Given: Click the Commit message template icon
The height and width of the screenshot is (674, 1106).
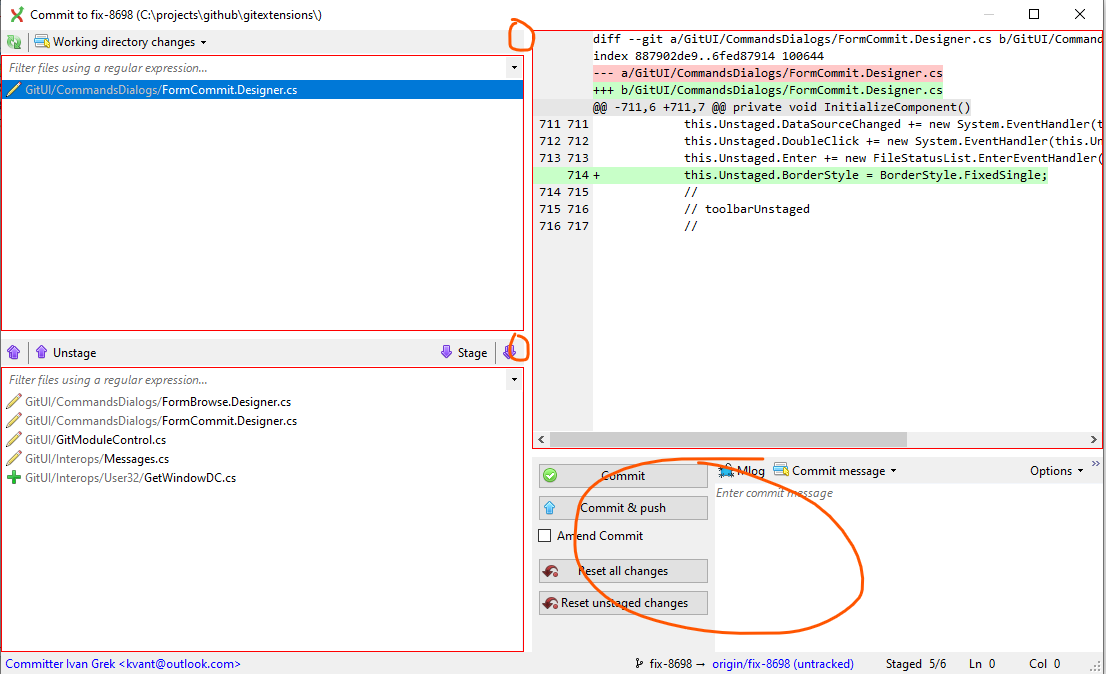Looking at the screenshot, I should 782,470.
